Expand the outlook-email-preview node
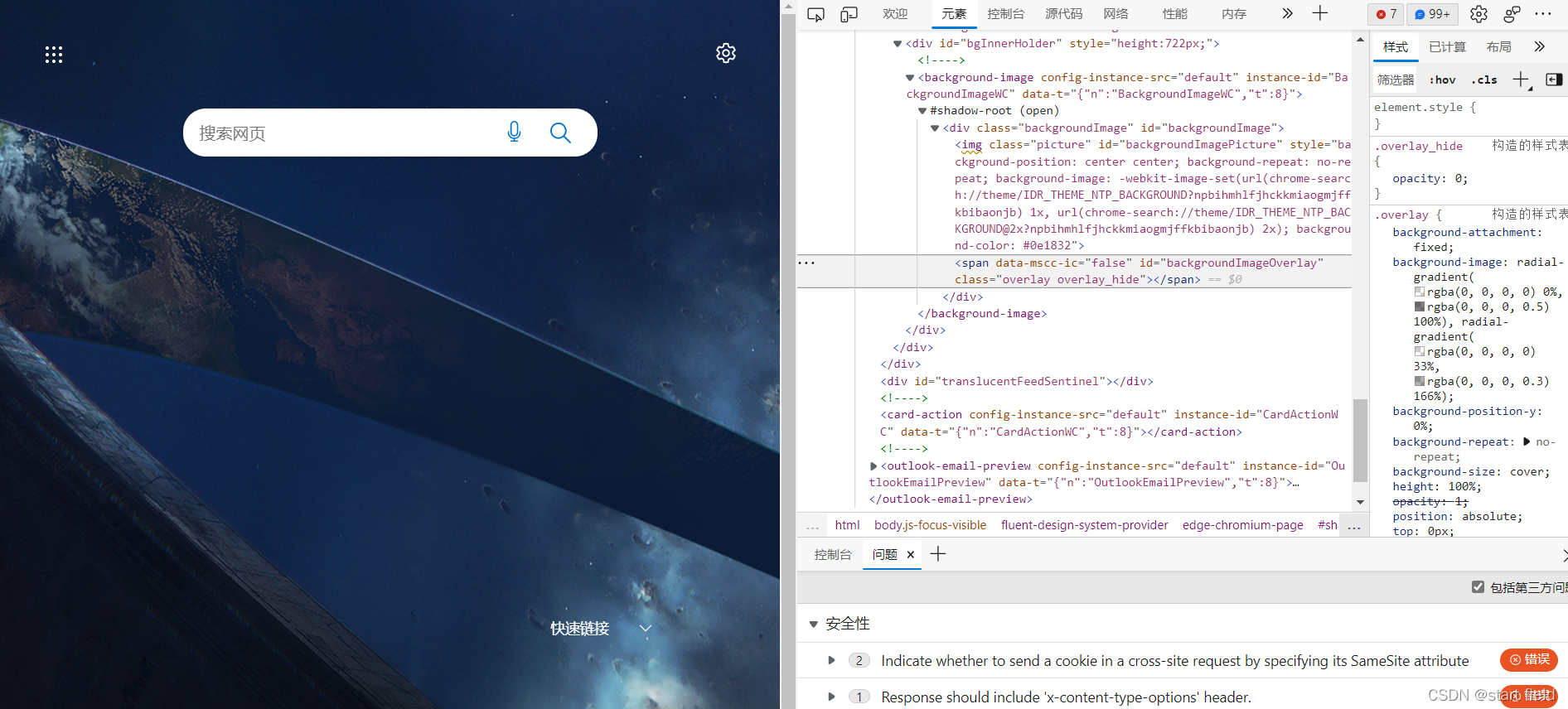1568x709 pixels. pyautogui.click(x=874, y=466)
